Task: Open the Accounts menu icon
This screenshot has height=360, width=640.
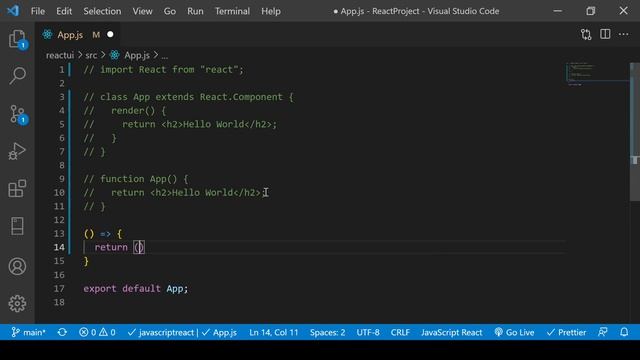Action: pyautogui.click(x=18, y=267)
